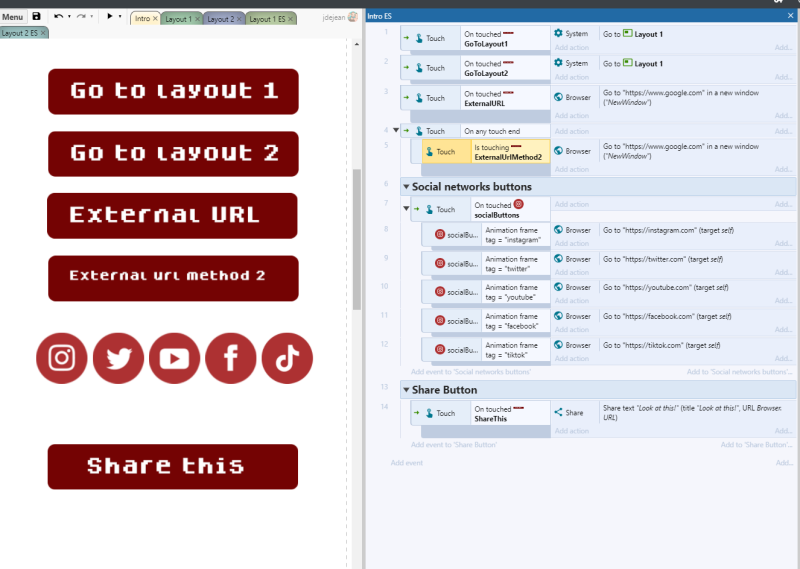Close the Layout 1 tab
800x569 pixels.
pyautogui.click(x=197, y=19)
